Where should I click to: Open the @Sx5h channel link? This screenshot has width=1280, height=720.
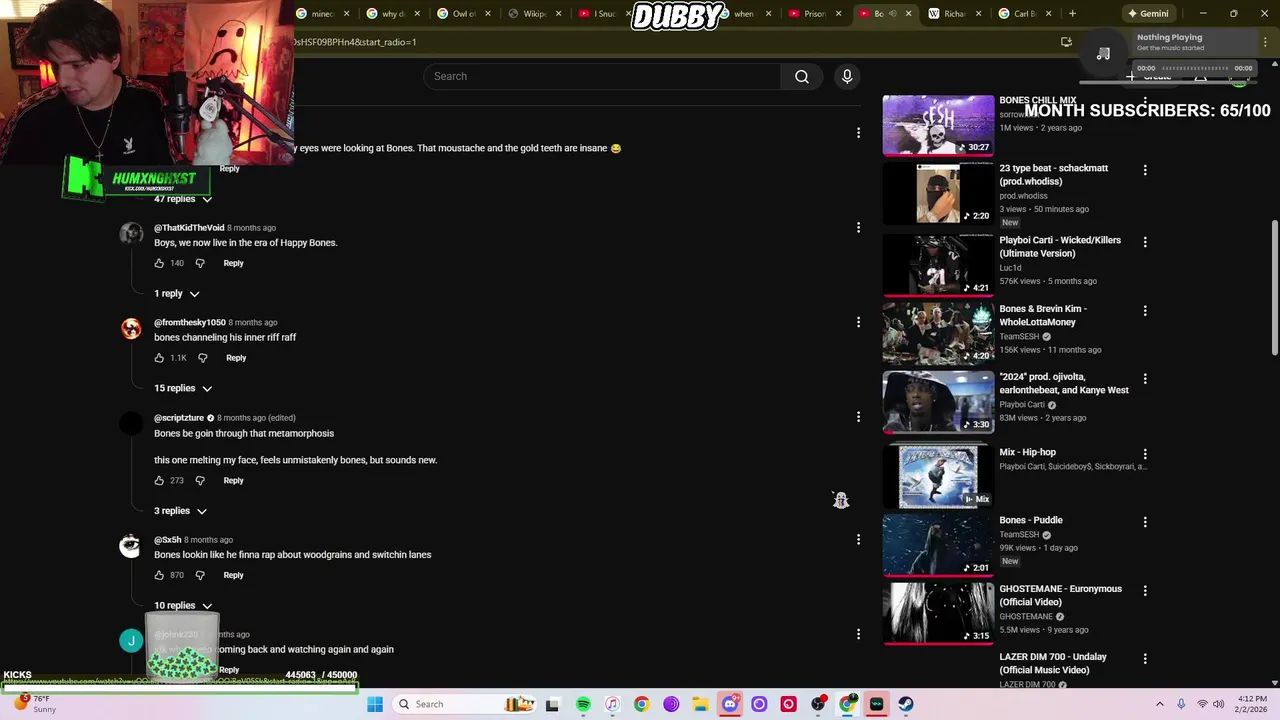tap(167, 540)
